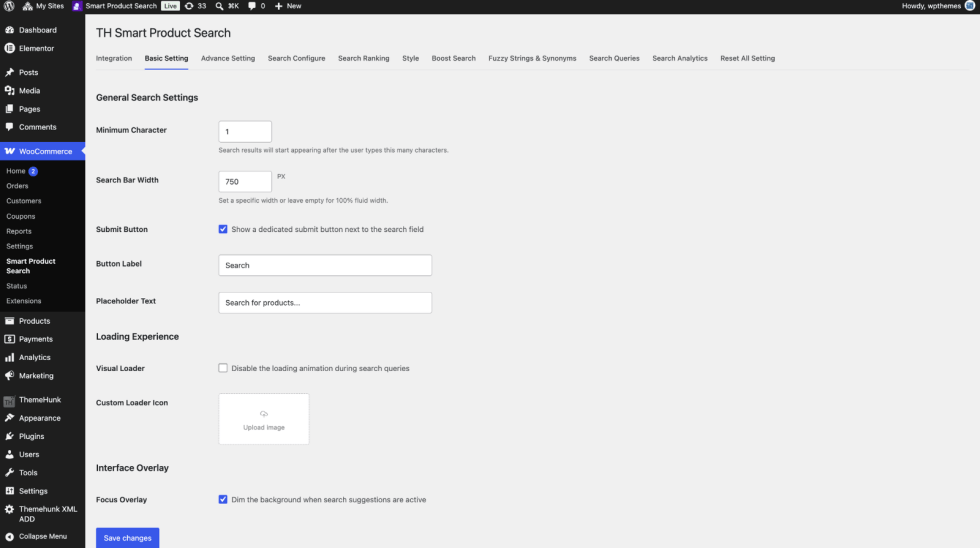The image size is (980, 548).
Task: Open the Howdy wpthemes user avatar
Action: [x=969, y=6]
